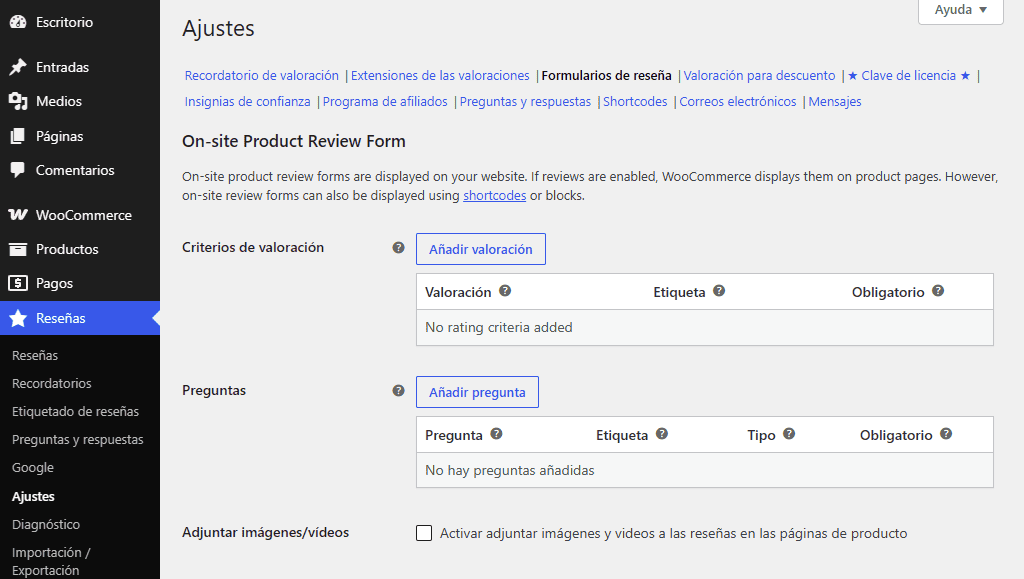Screen dimensions: 1024x579
Task: Click the Reseñas star icon
Action: pos(18,318)
